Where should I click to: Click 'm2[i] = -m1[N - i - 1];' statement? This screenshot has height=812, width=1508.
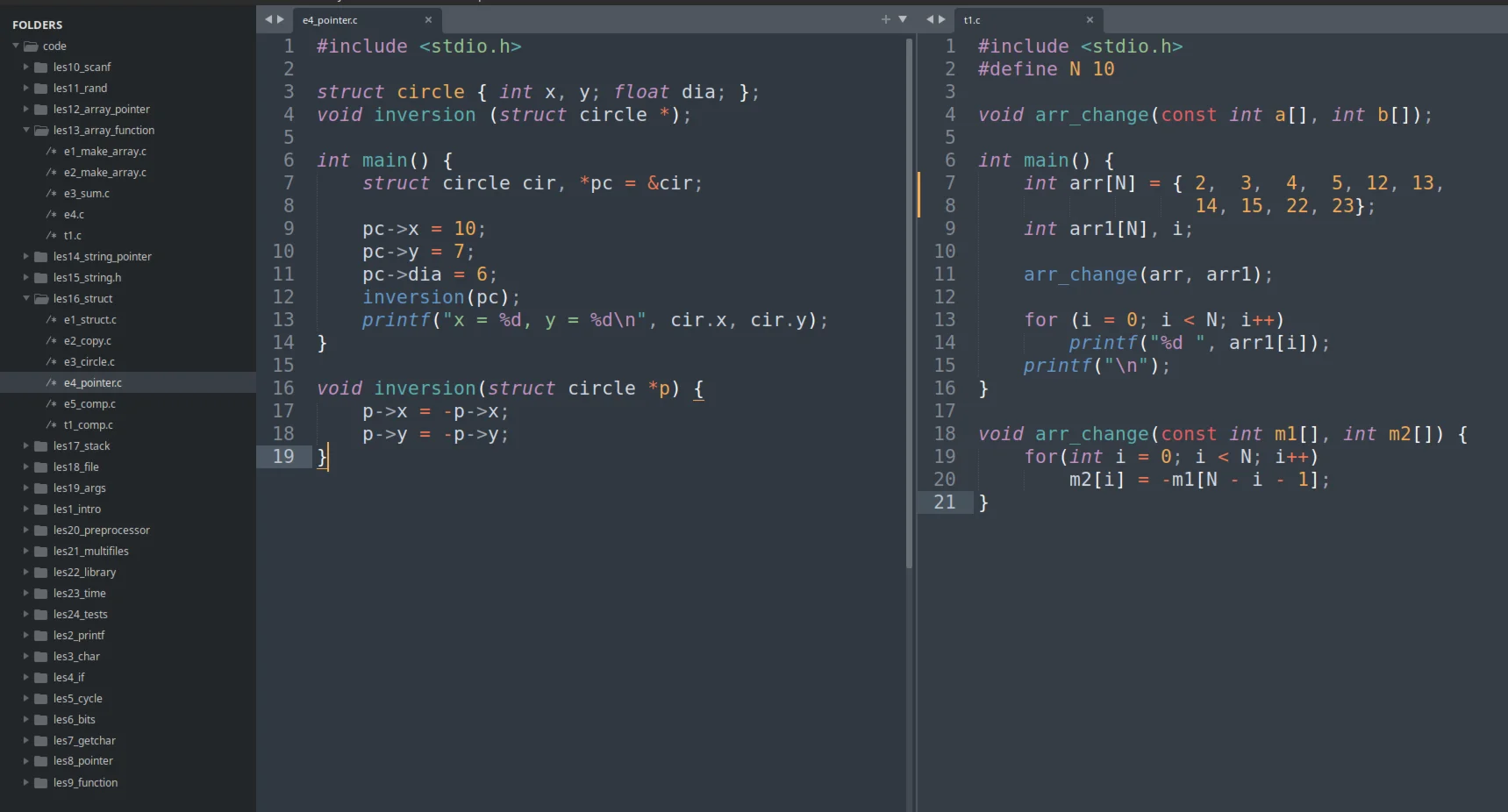(x=1199, y=480)
